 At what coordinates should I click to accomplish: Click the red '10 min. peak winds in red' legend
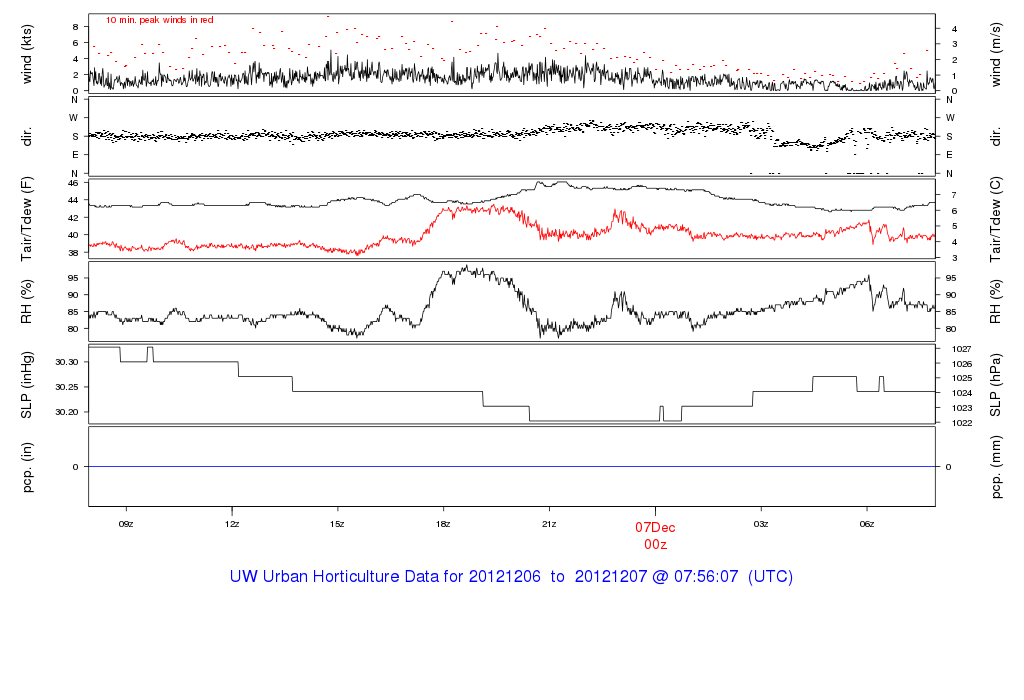[159, 20]
